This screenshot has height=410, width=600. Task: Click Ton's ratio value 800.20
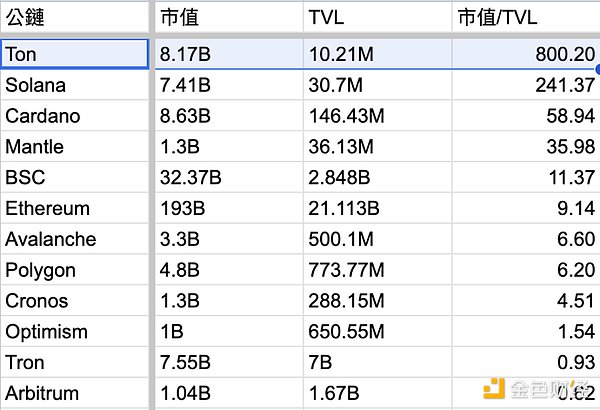tap(524, 54)
